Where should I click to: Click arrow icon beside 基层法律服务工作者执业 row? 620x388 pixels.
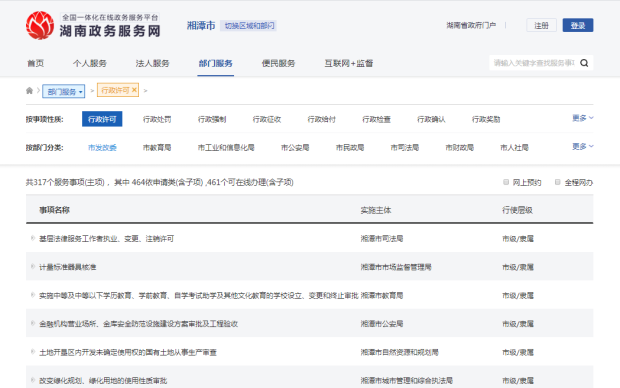click(x=33, y=238)
